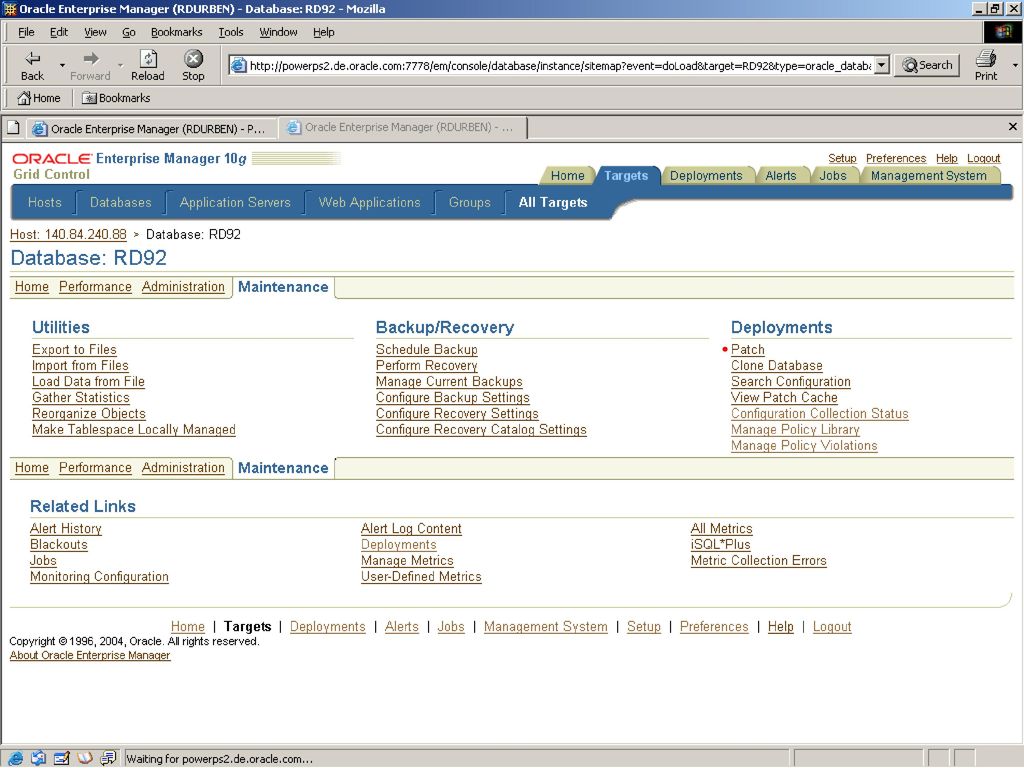Click the Search button in toolbar

click(x=927, y=65)
